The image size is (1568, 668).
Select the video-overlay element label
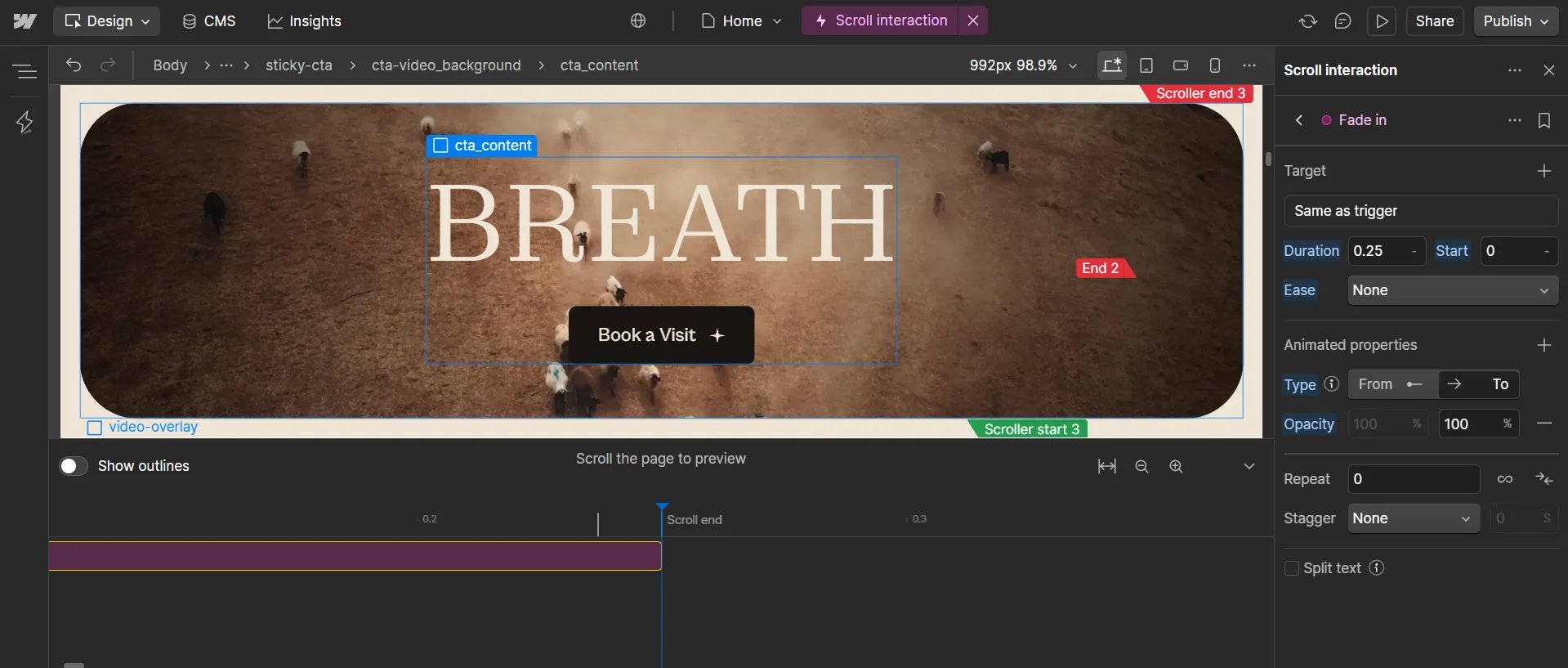pos(143,427)
